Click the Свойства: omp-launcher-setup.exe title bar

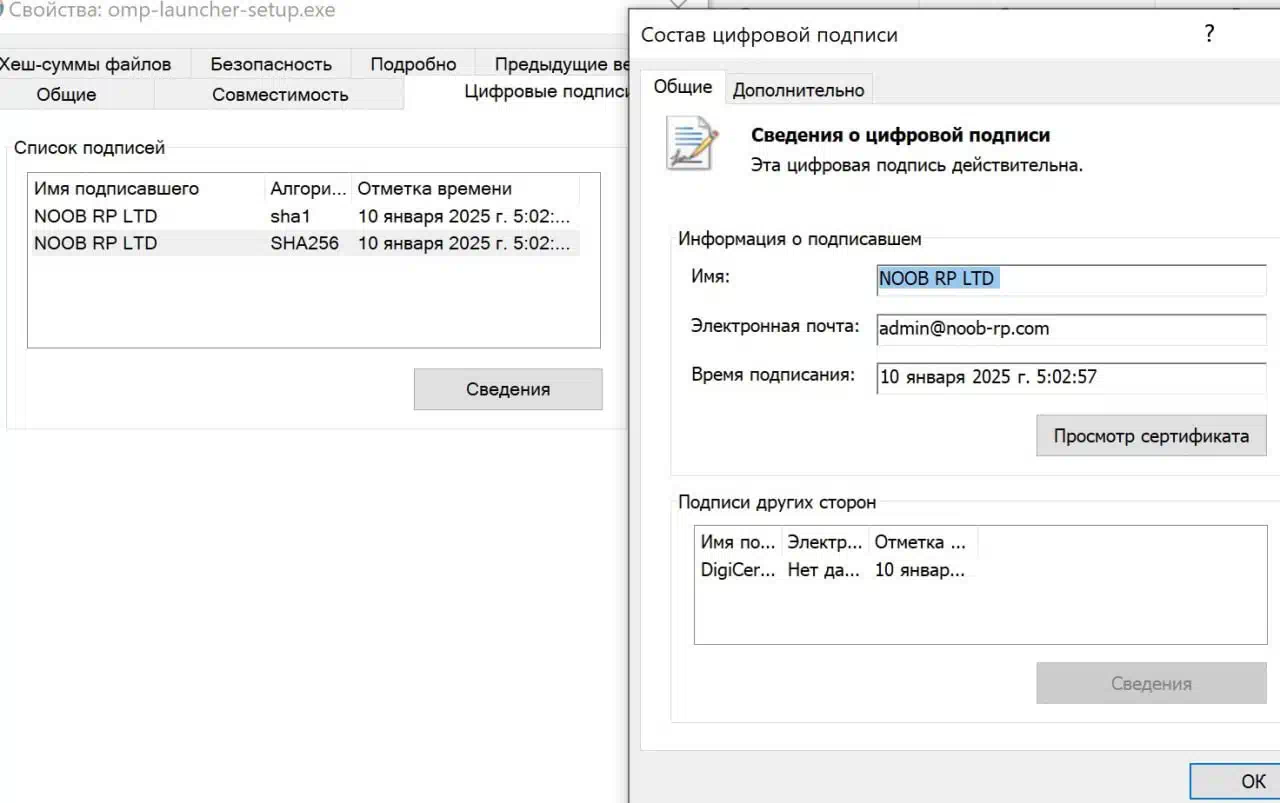pos(172,12)
